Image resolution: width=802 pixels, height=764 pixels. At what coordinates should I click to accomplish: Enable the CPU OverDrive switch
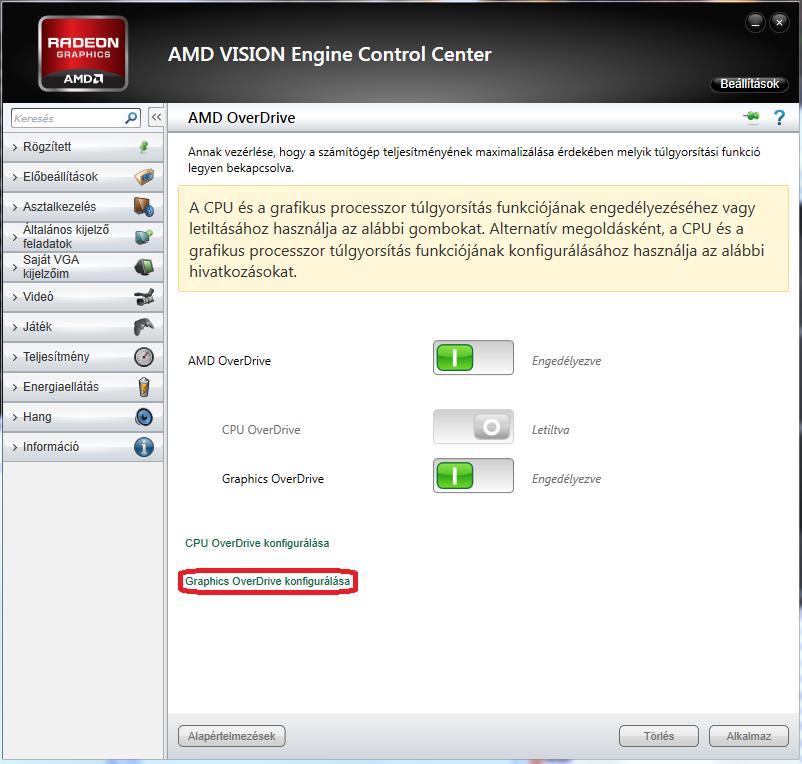pyautogui.click(x=473, y=426)
